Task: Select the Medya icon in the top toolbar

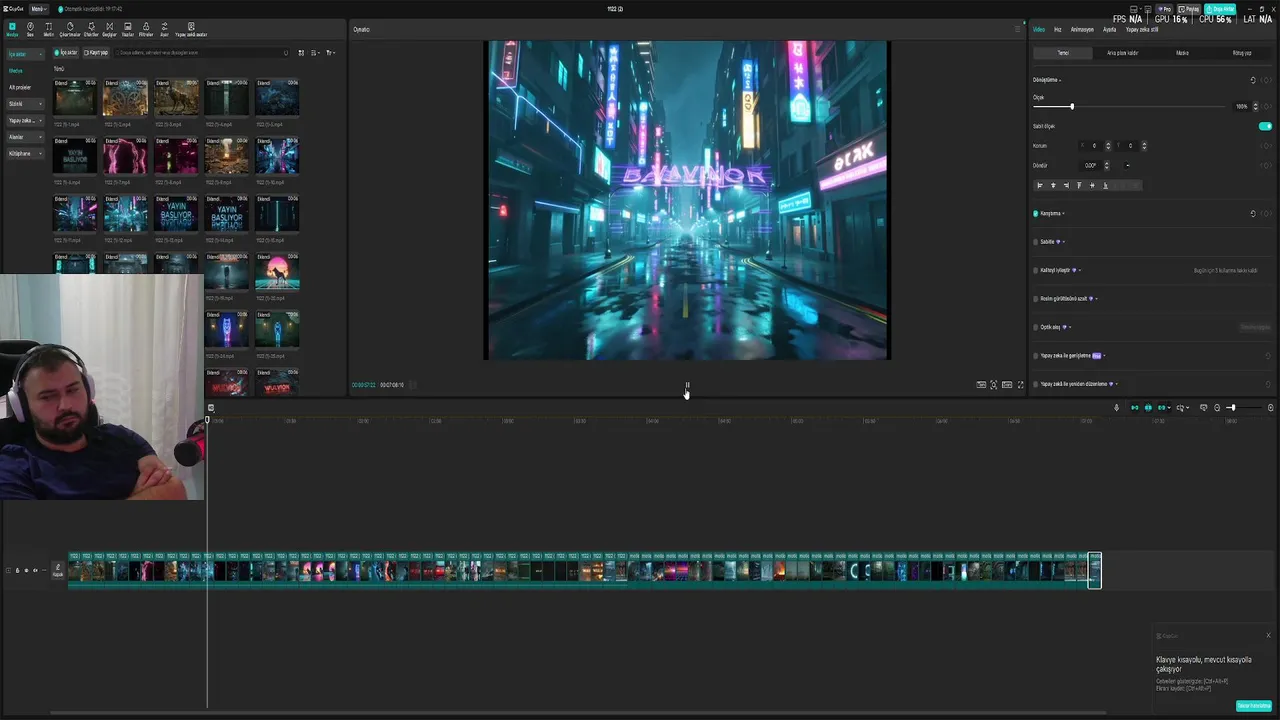Action: pos(12,29)
